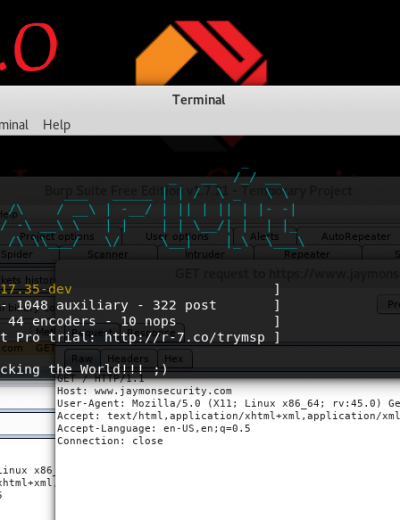This screenshot has width=400, height=520.
Task: Click the yellow '17.35-dev' version text
Action: click(x=36, y=289)
